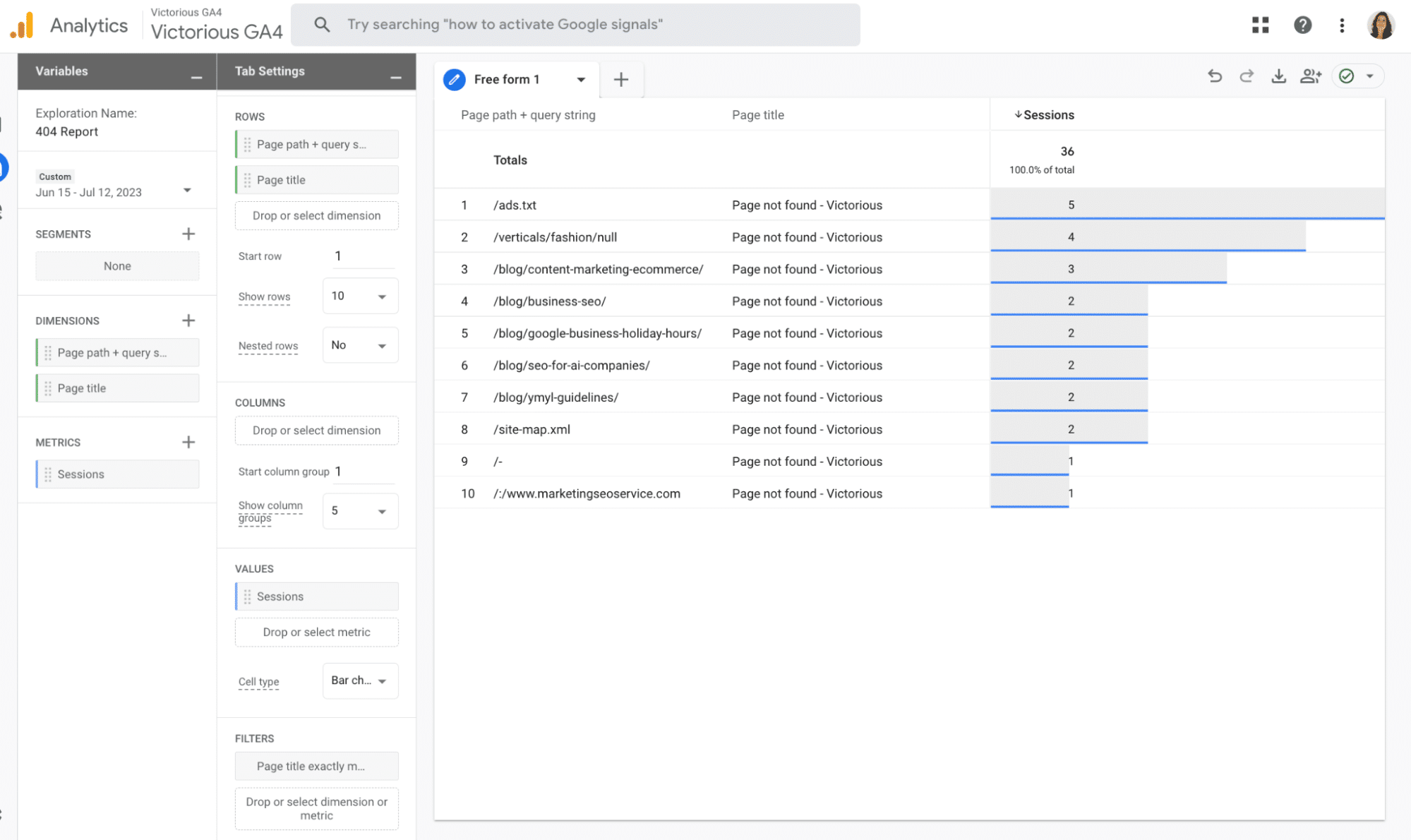Click the Google Analytics logo icon
The width and height of the screenshot is (1411, 840).
click(x=22, y=25)
